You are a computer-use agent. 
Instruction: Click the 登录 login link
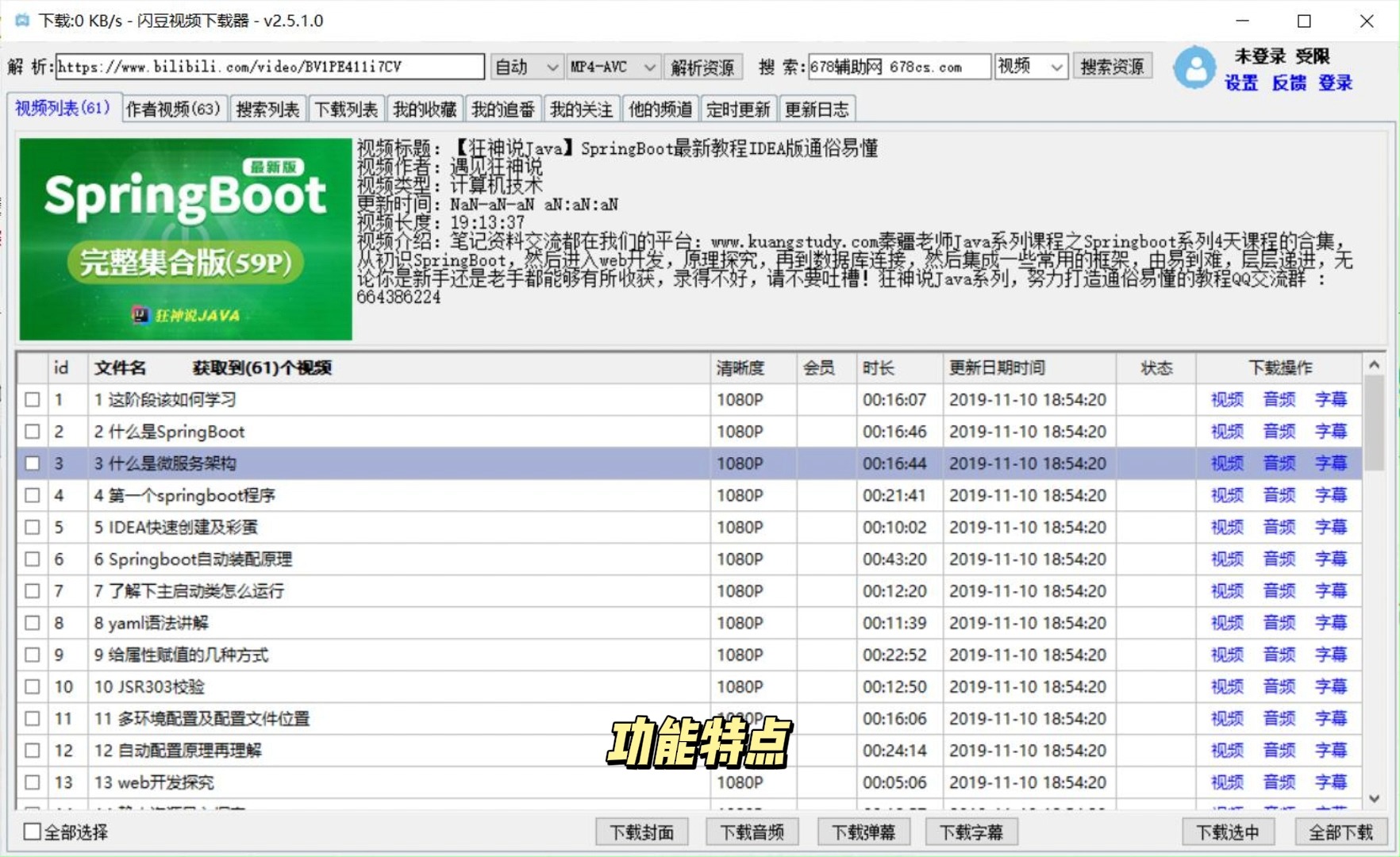(1335, 83)
